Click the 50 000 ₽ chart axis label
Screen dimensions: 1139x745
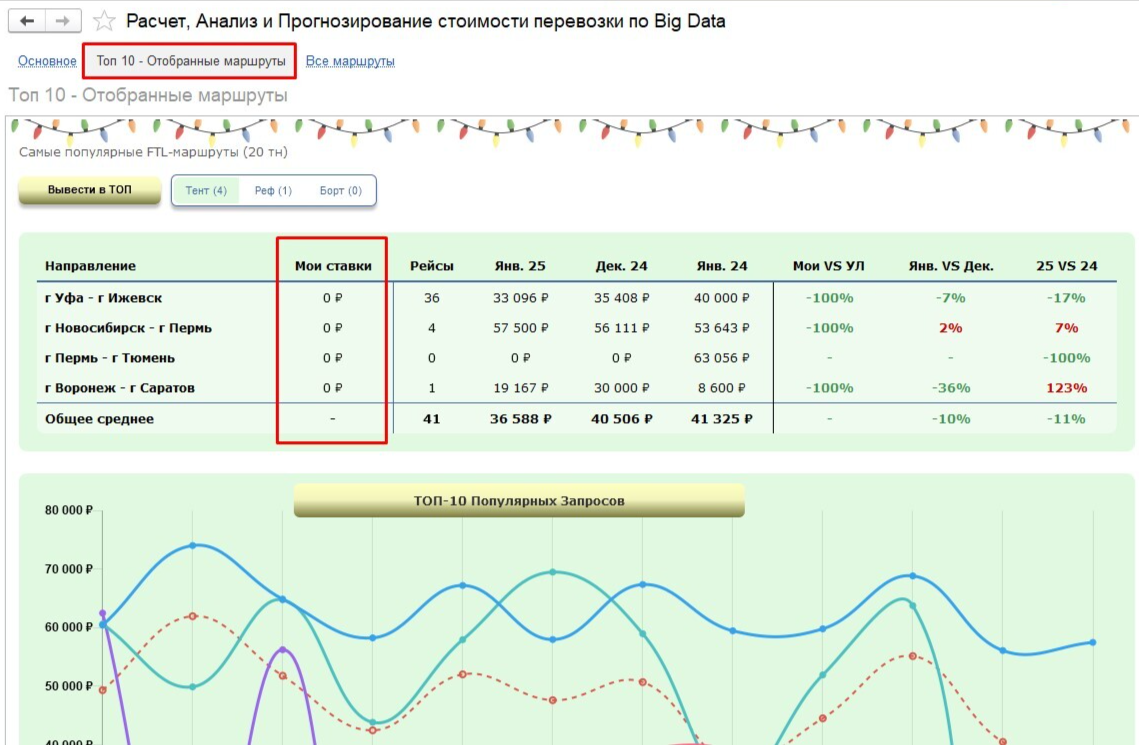tap(69, 686)
